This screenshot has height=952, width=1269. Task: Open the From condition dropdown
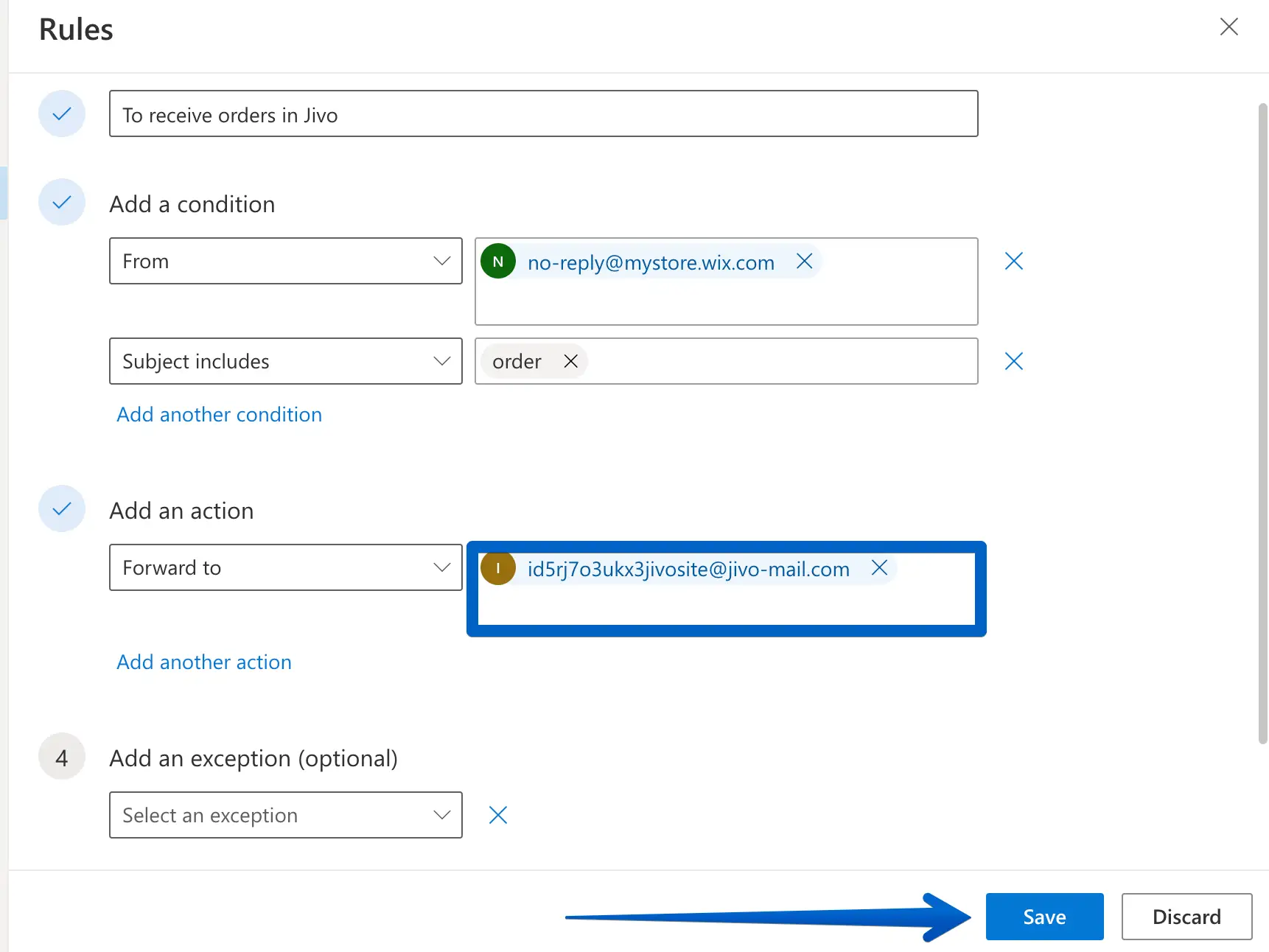point(285,262)
